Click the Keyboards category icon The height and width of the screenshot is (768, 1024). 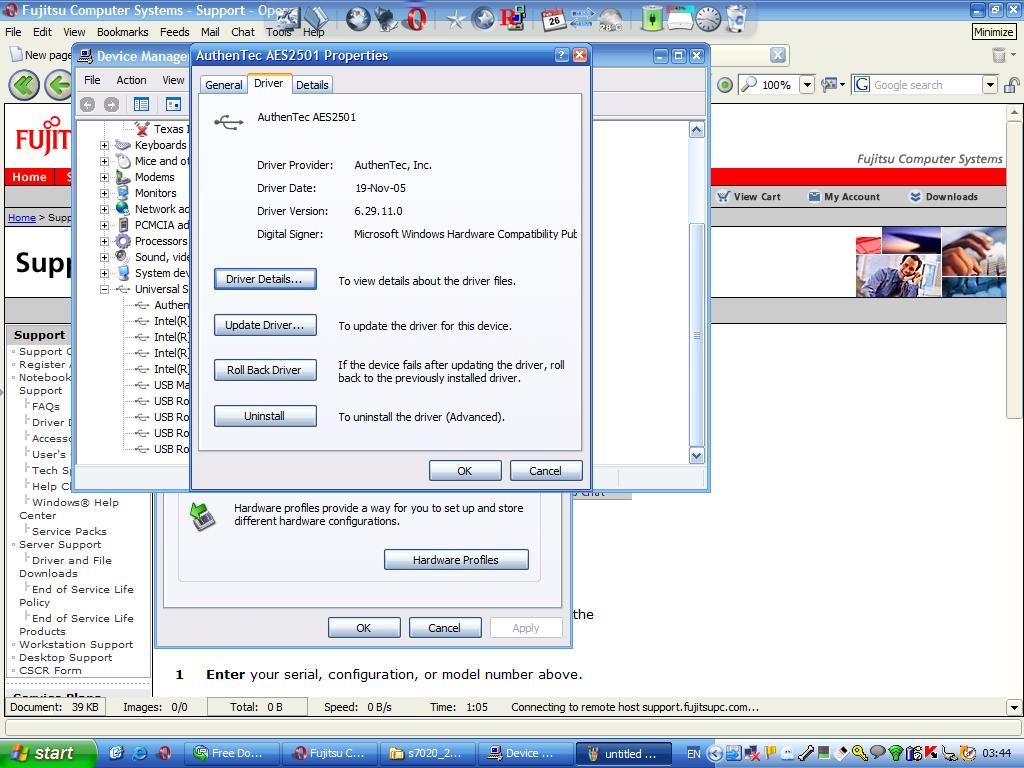pos(123,145)
